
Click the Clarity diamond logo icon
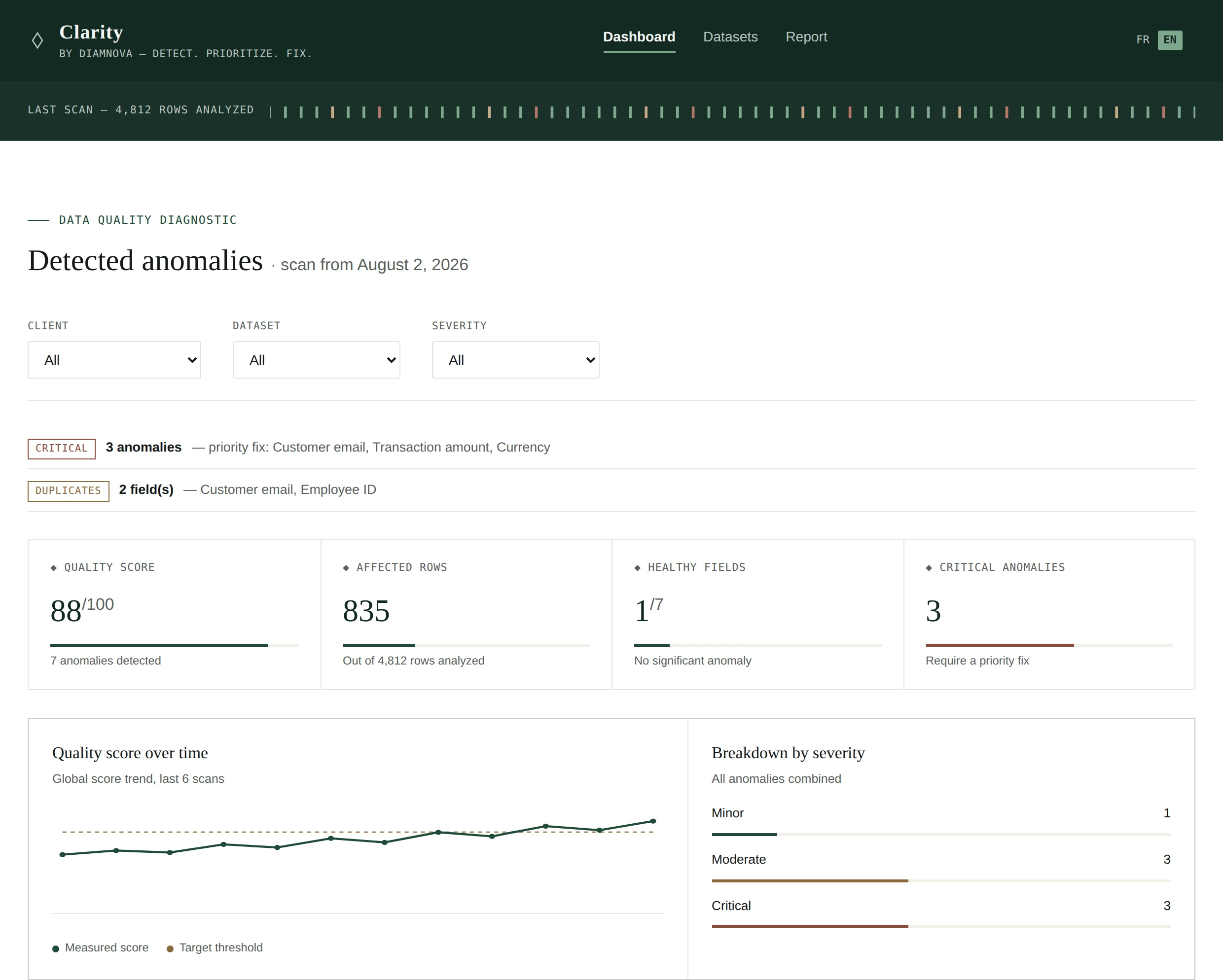(37, 40)
